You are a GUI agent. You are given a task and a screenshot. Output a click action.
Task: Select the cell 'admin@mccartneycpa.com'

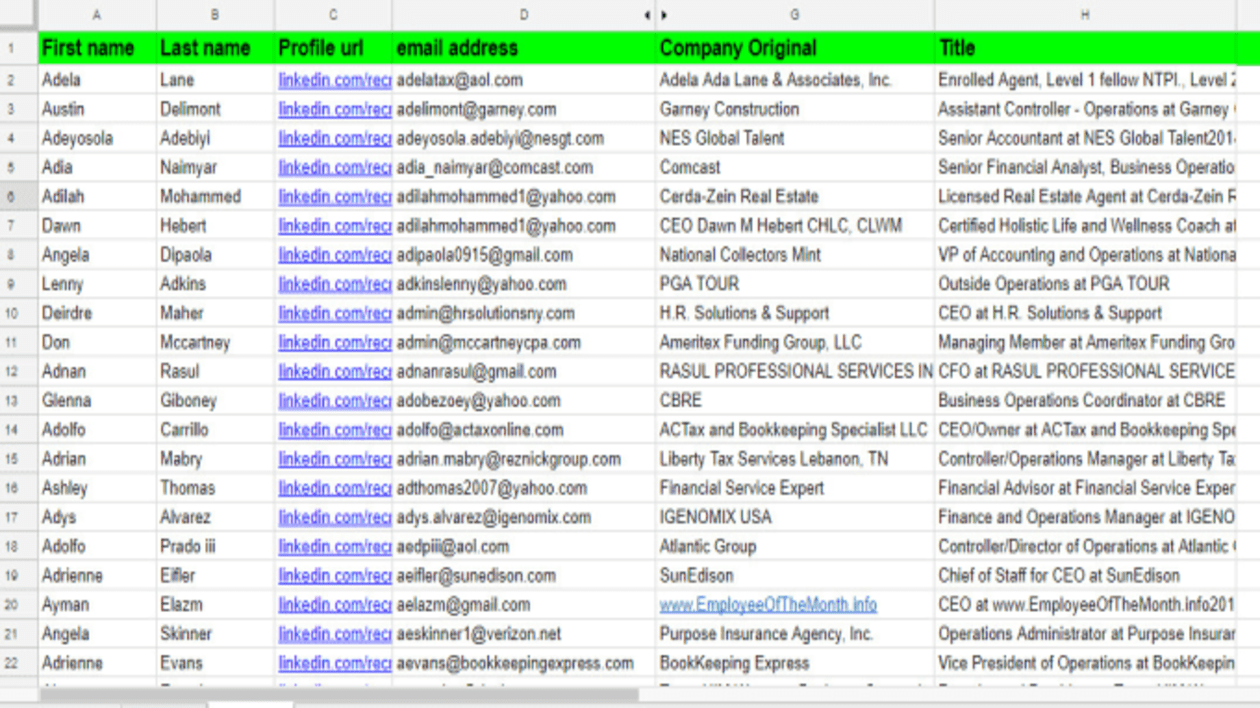pyautogui.click(x=524, y=342)
